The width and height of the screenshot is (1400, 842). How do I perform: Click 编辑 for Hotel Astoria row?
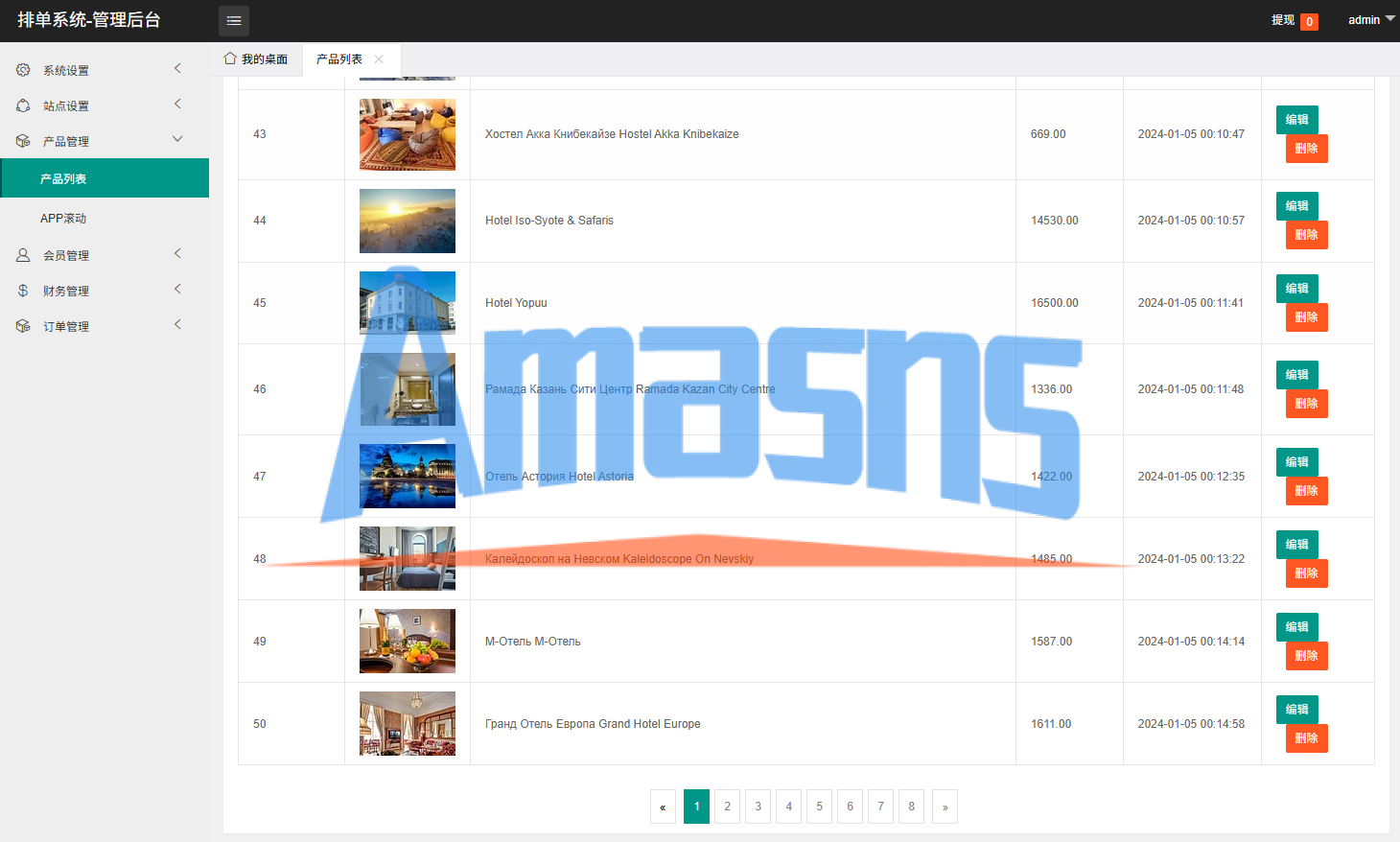[1297, 462]
